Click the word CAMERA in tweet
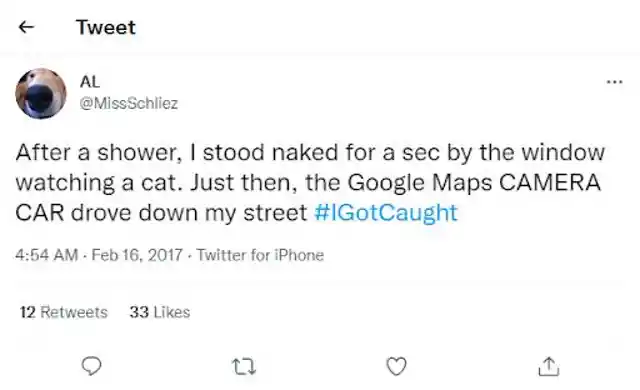This screenshot has height=390, width=640. [x=550, y=182]
